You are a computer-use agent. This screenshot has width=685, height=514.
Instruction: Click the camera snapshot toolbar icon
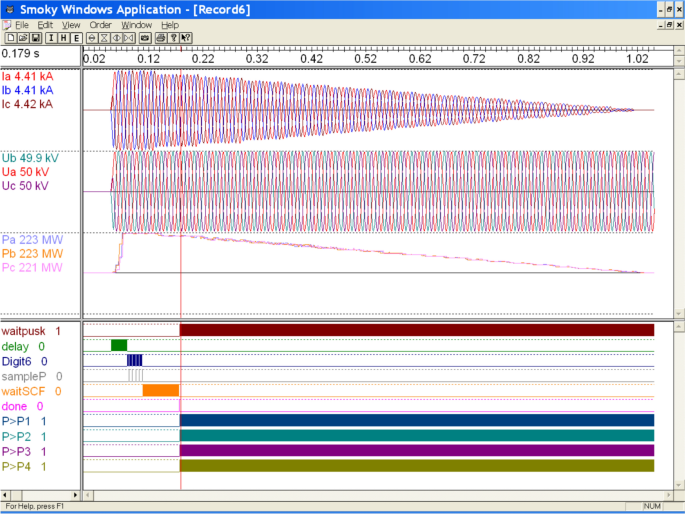pyautogui.click(x=145, y=38)
